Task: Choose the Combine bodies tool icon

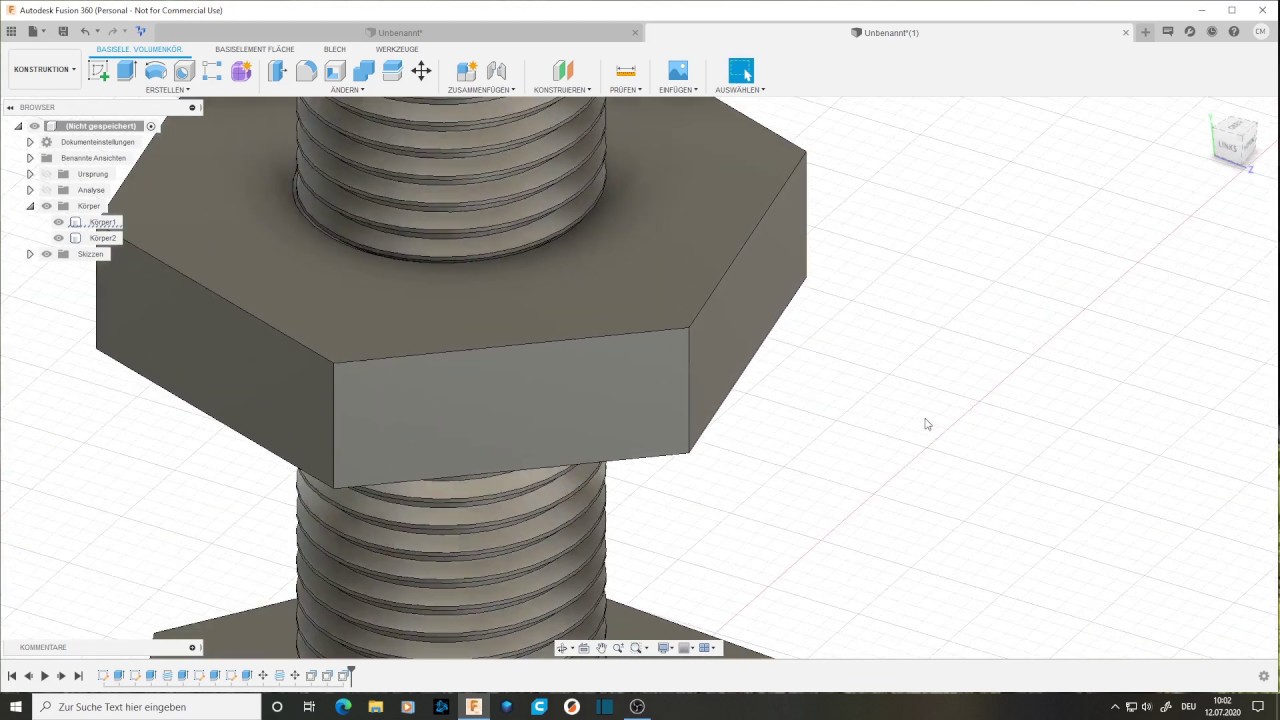Action: click(364, 70)
